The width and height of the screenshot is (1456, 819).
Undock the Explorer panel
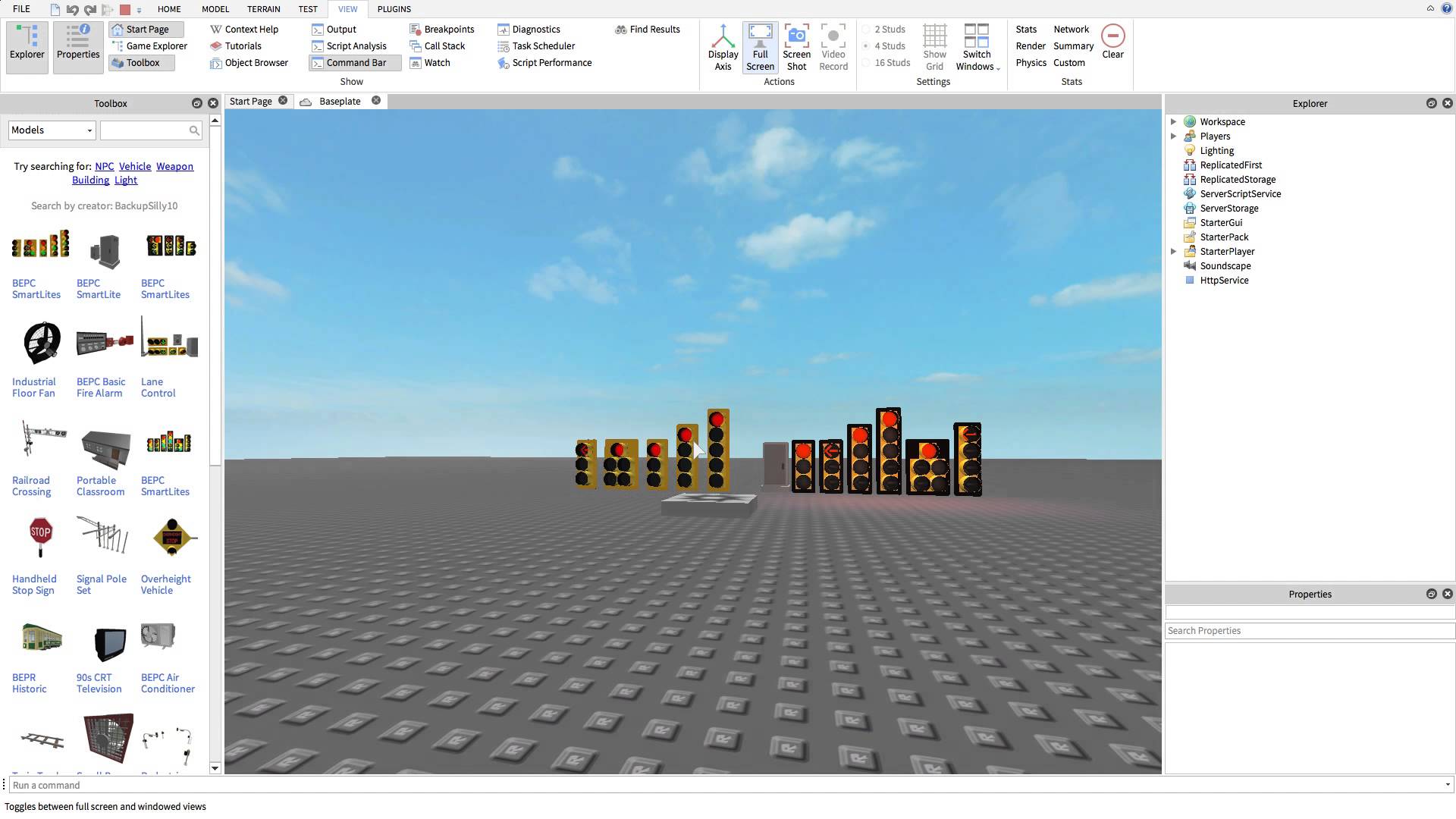coord(1431,103)
